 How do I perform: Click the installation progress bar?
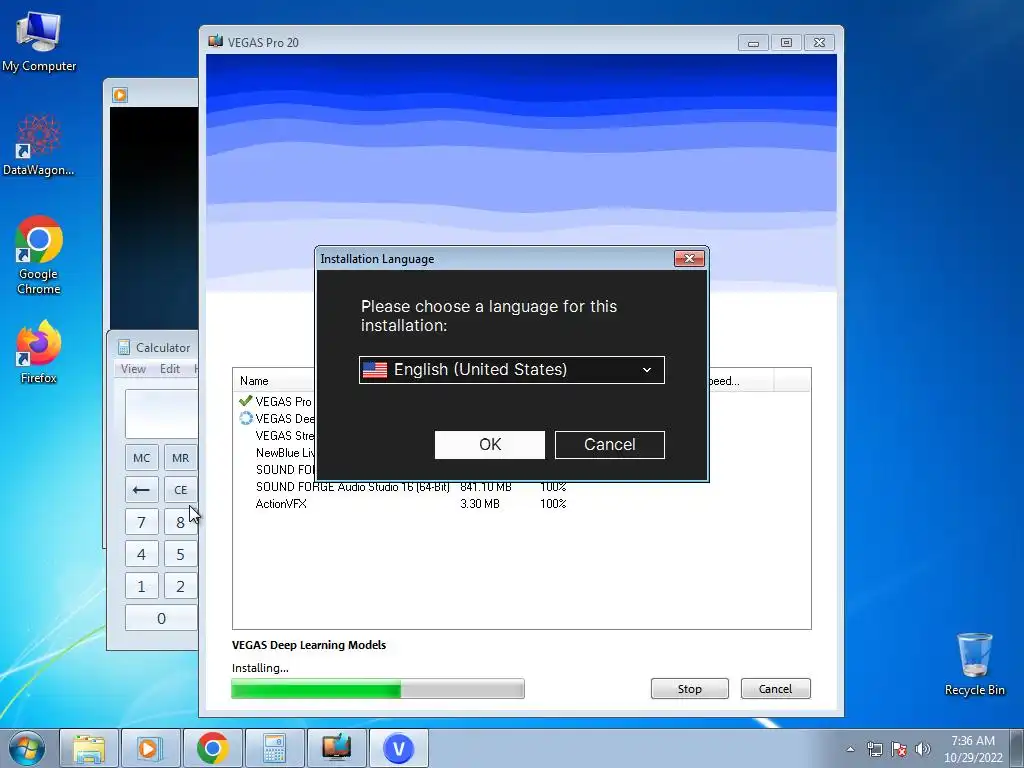coord(377,689)
